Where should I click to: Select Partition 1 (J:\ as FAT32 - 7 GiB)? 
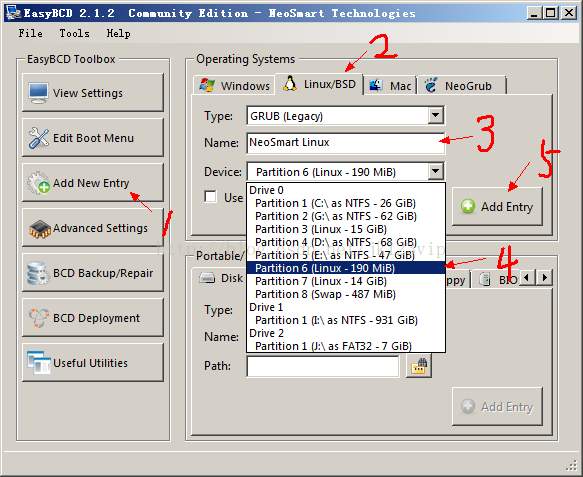pyautogui.click(x=345, y=347)
